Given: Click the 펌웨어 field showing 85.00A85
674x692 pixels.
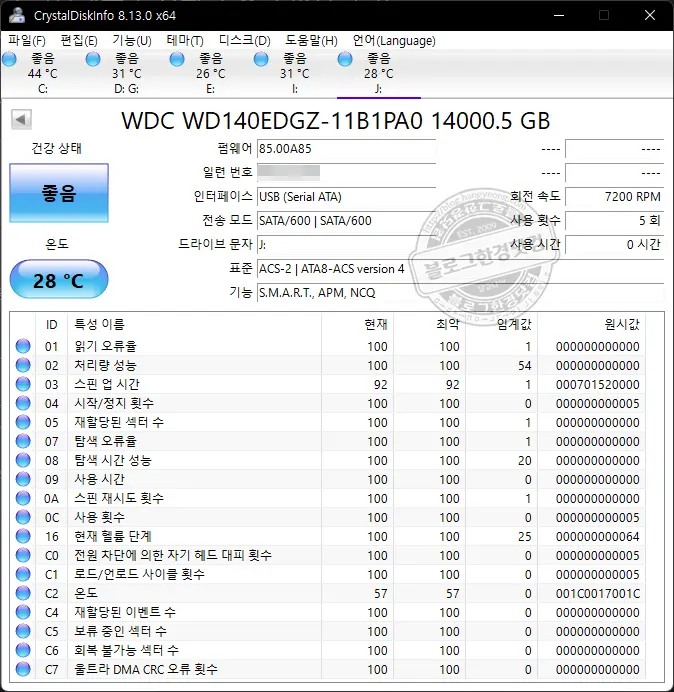Looking at the screenshot, I should 346,149.
